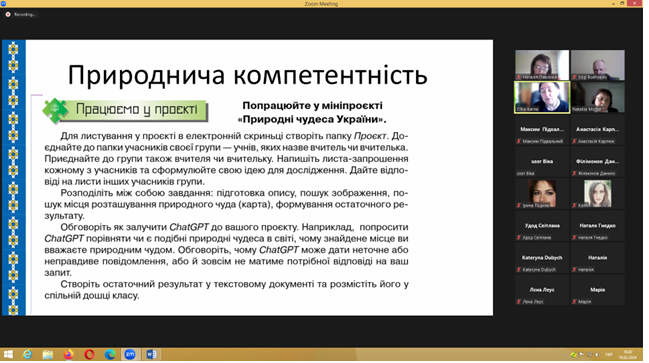Launch Firefox from the taskbar

pyautogui.click(x=69, y=354)
